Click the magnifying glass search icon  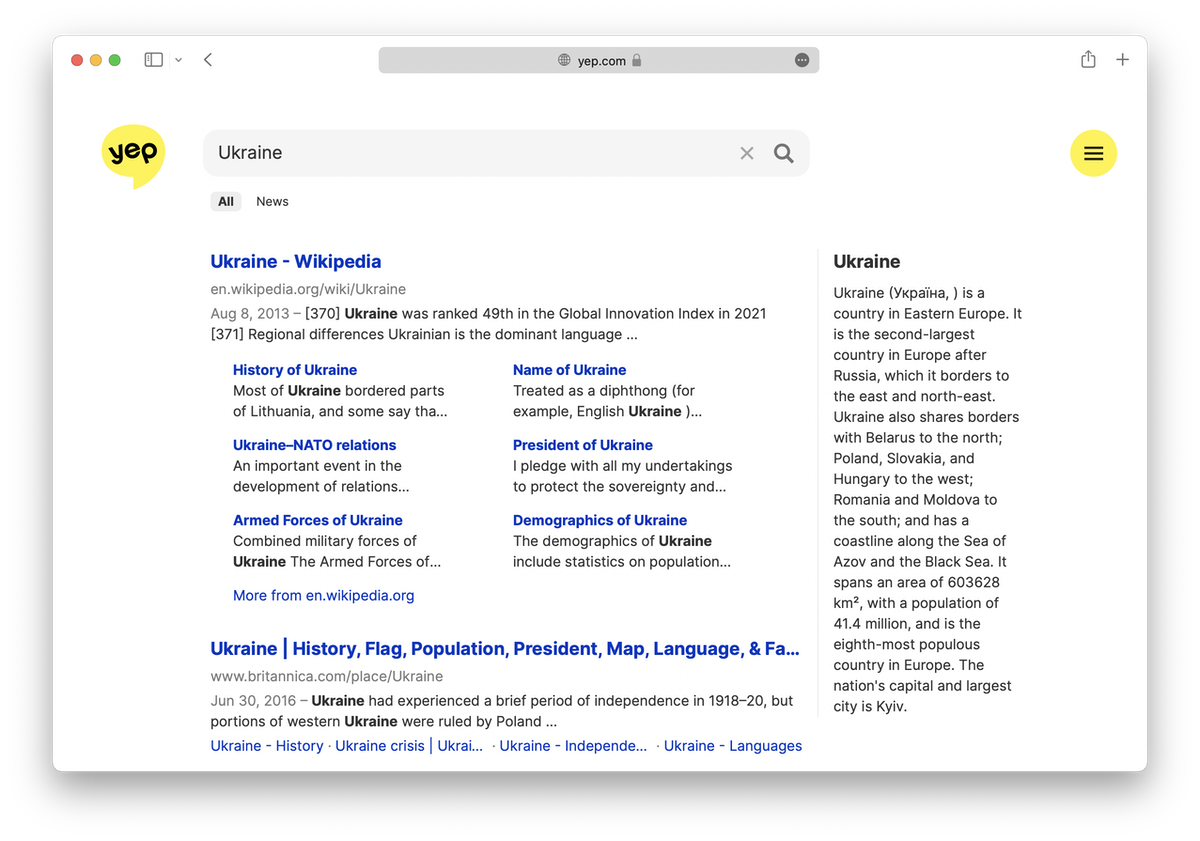click(784, 153)
